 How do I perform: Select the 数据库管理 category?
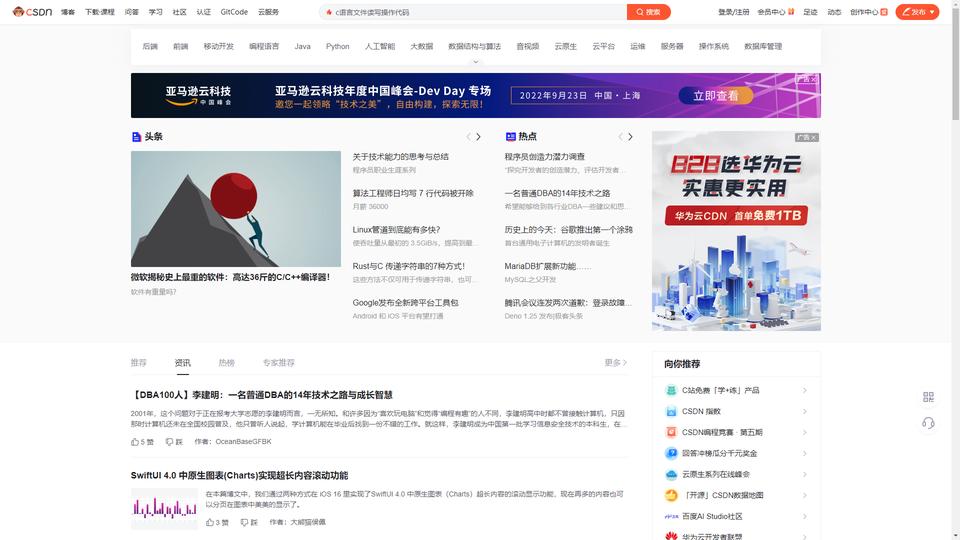(763, 47)
